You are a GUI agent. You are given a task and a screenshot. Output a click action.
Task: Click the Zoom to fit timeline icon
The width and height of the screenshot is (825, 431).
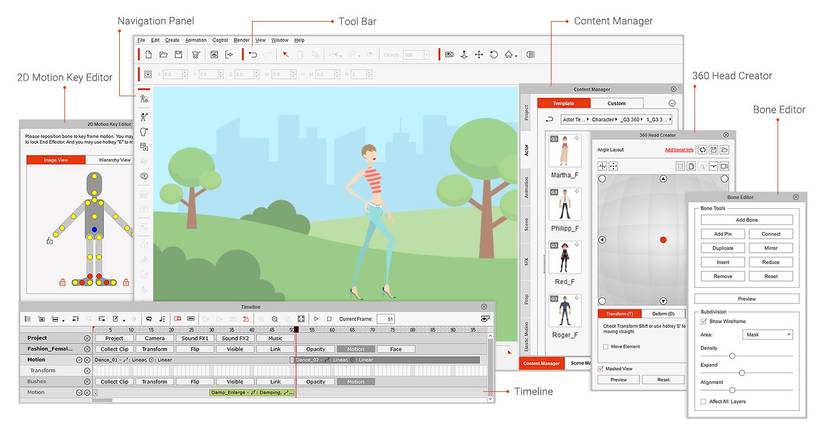click(x=301, y=318)
